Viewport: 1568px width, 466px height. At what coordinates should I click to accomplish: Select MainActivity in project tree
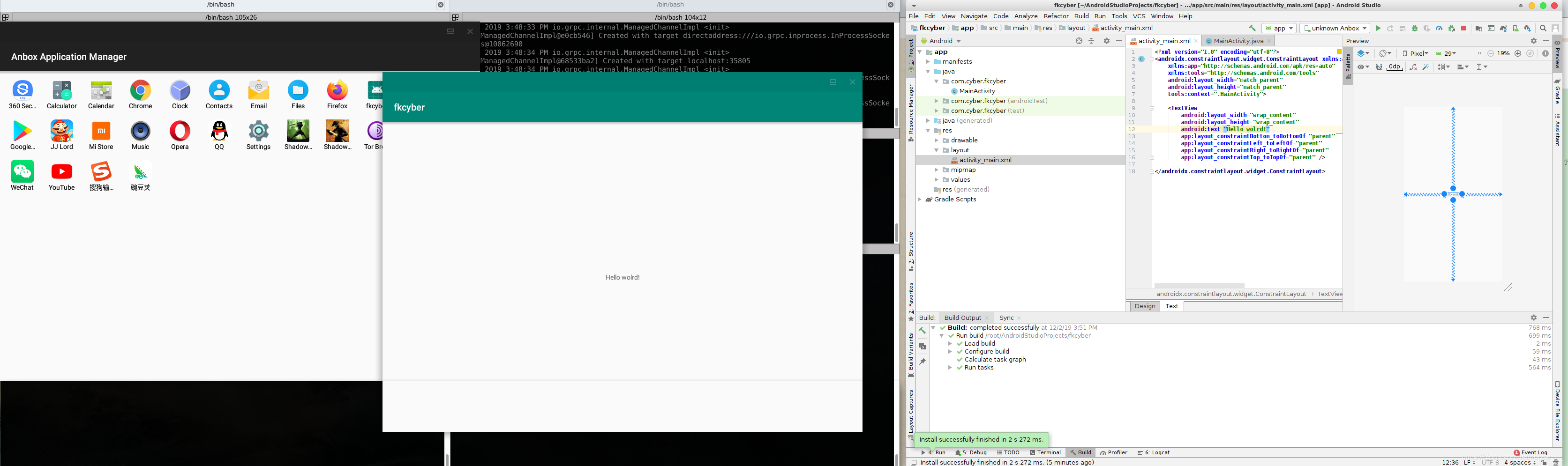click(977, 91)
